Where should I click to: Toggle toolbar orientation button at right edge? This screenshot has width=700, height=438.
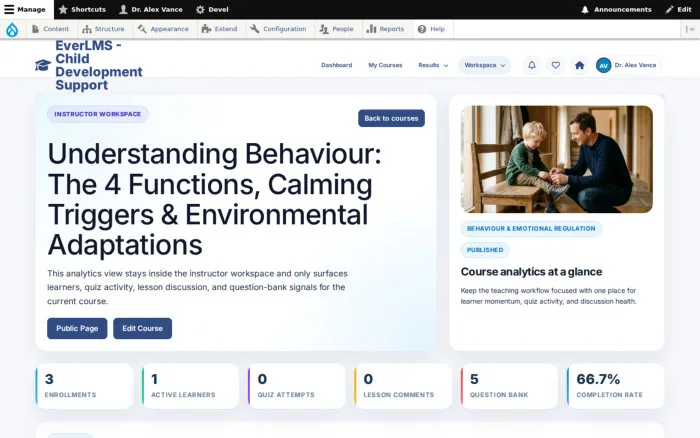click(690, 29)
